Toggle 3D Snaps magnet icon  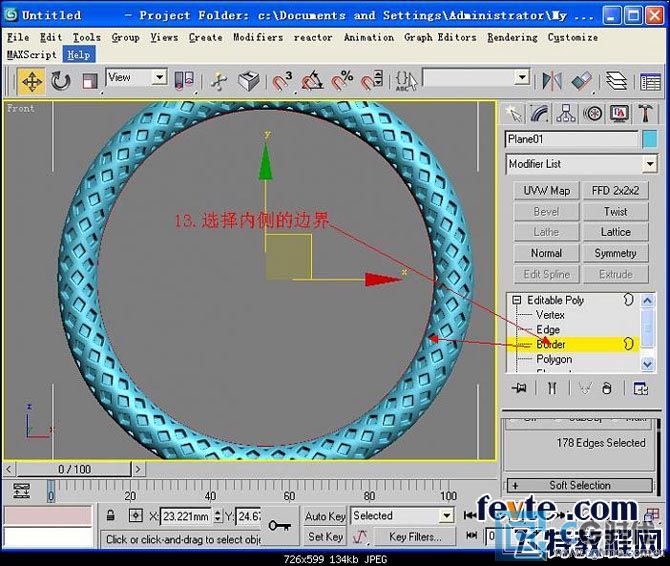[282, 81]
